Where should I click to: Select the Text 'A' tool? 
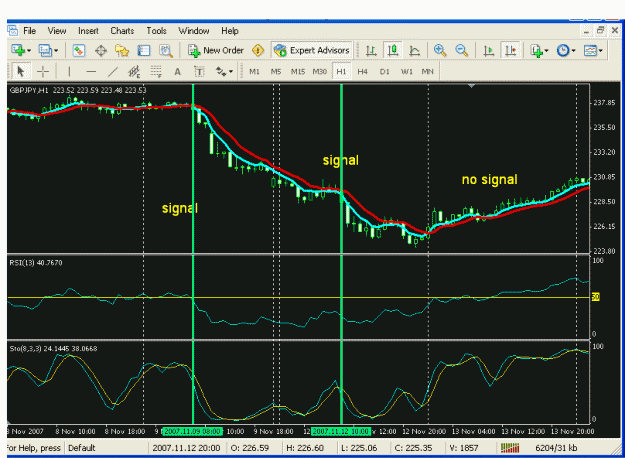click(x=178, y=72)
